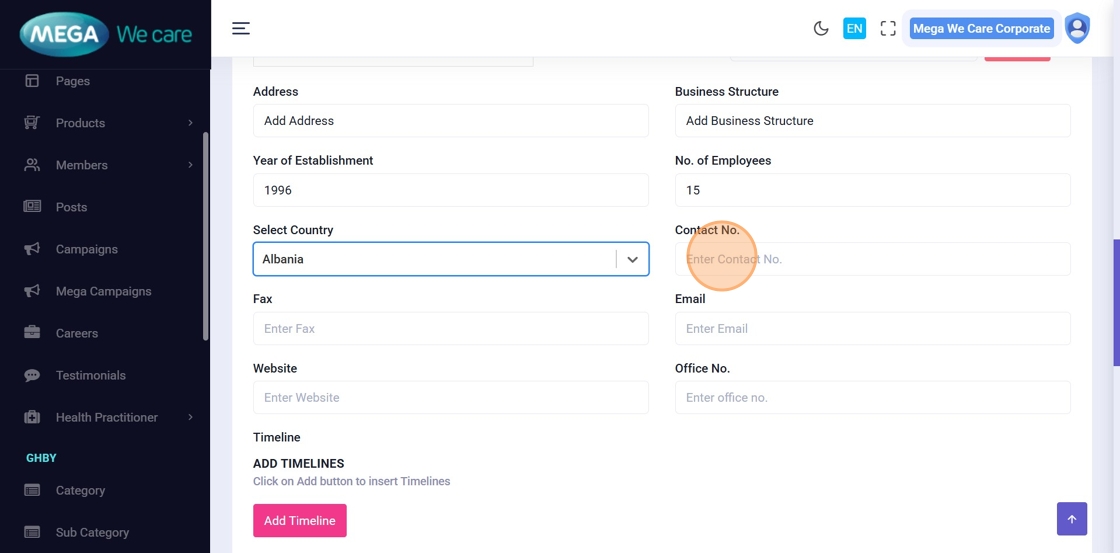Click the Careers briefcase icon

[x=32, y=333]
